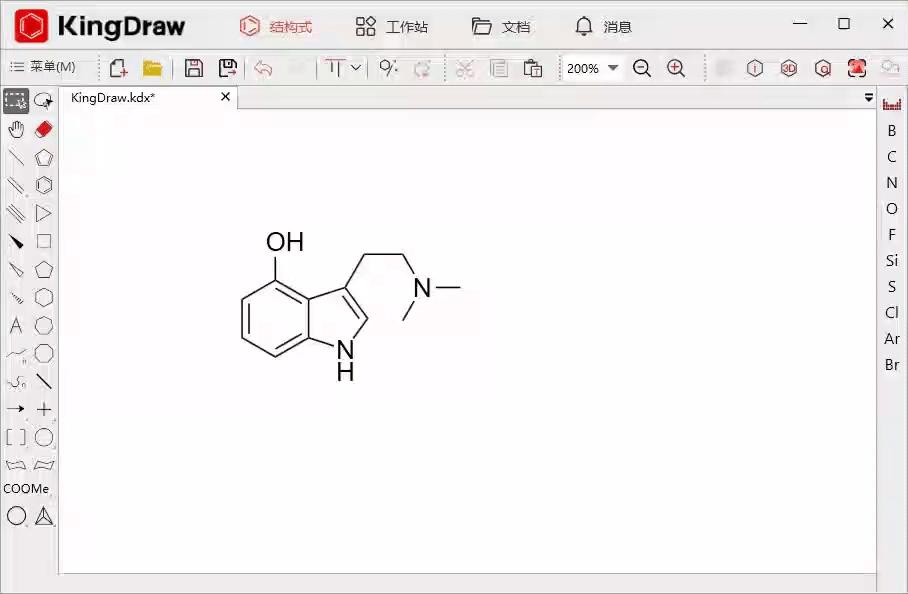Click the text alignment tool icon

point(334,68)
